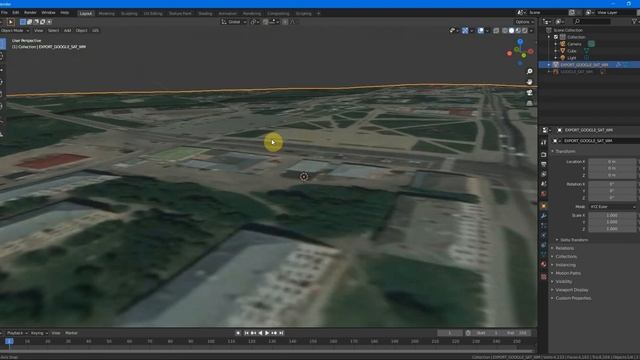
Task: Toggle X-ray mode
Action: pyautogui.click(x=496, y=31)
